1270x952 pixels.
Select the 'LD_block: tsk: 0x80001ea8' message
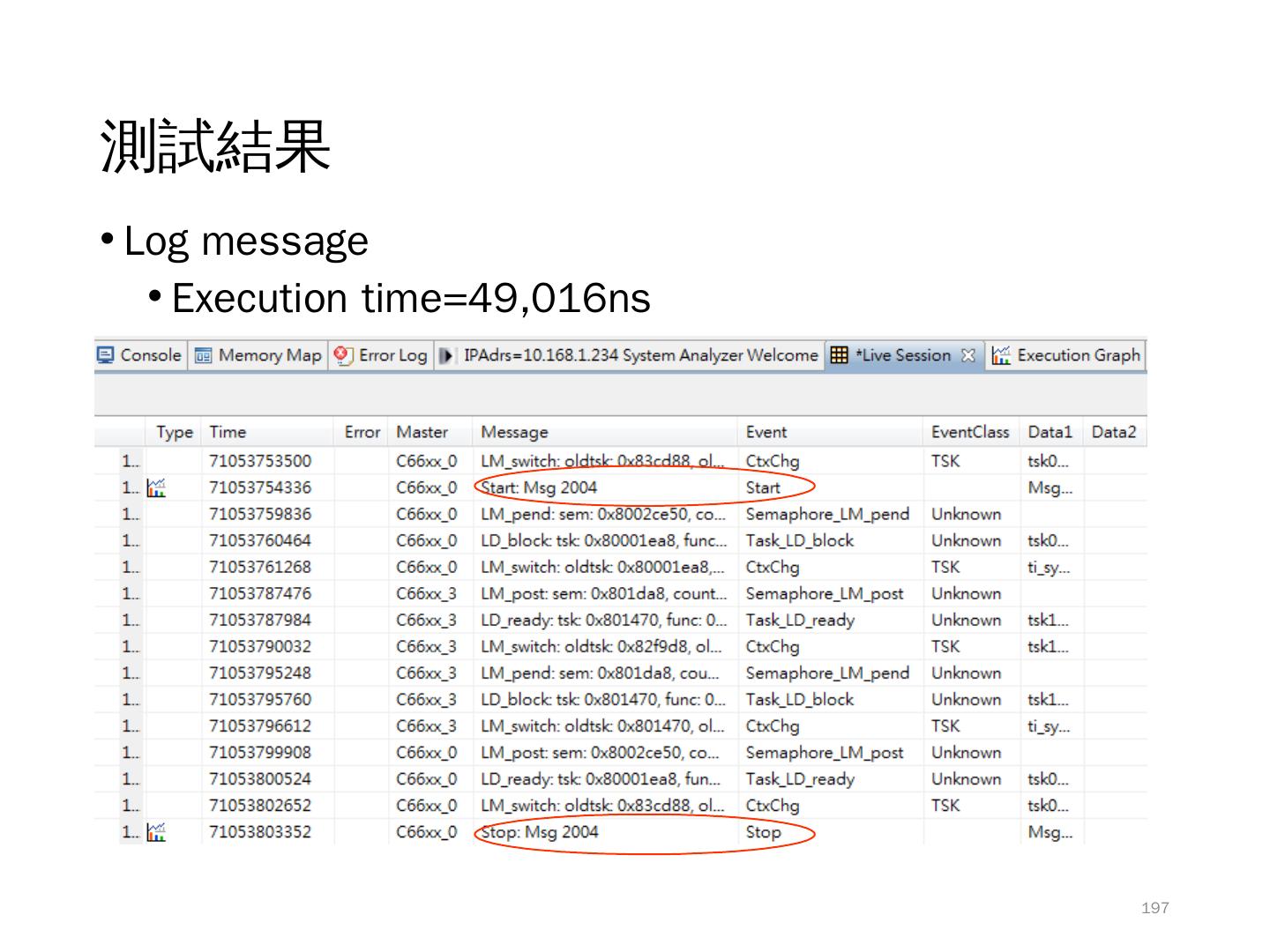pos(604,540)
